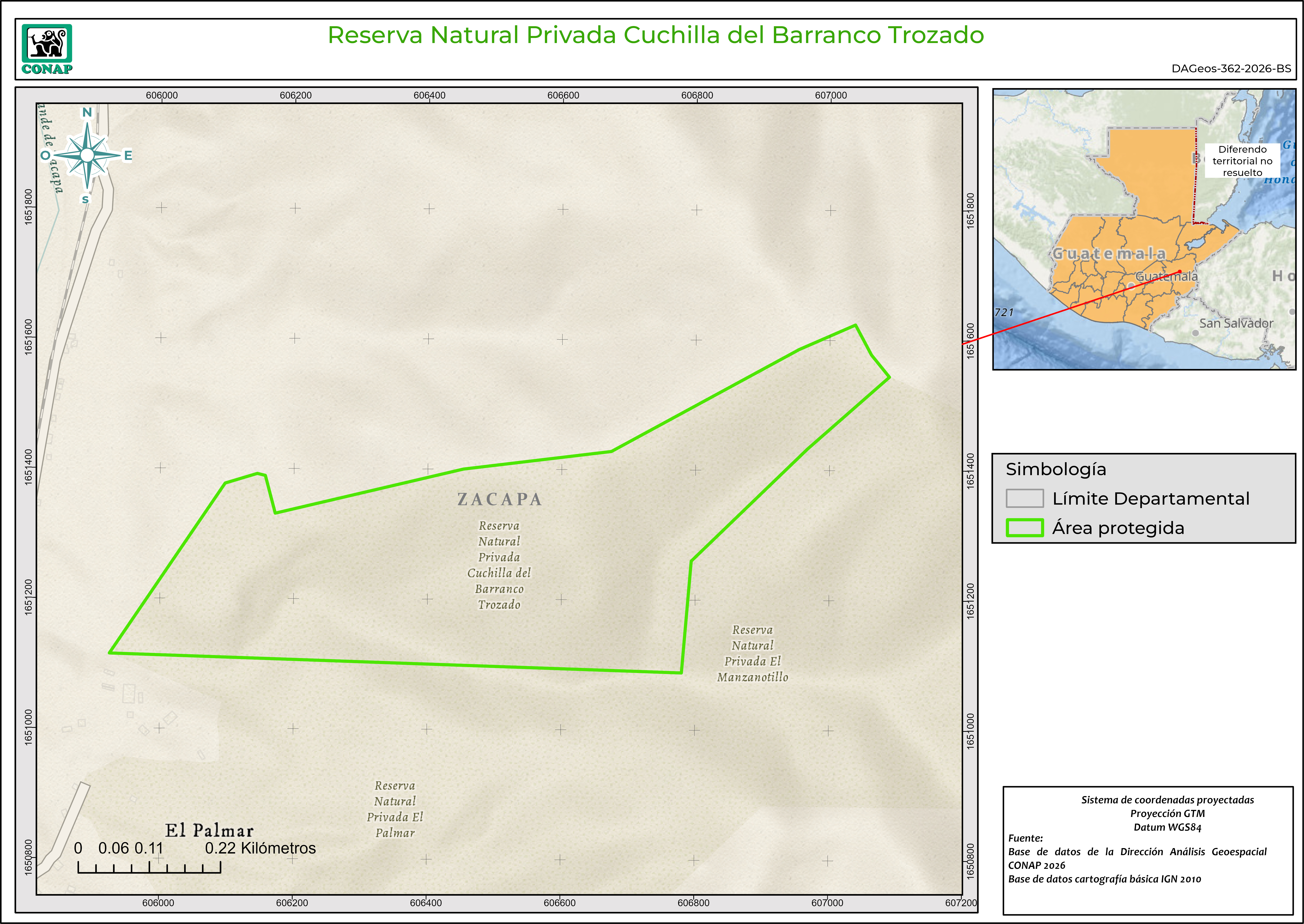This screenshot has height=924, width=1304.
Task: Click the CONAP monkey logo
Action: click(x=47, y=44)
